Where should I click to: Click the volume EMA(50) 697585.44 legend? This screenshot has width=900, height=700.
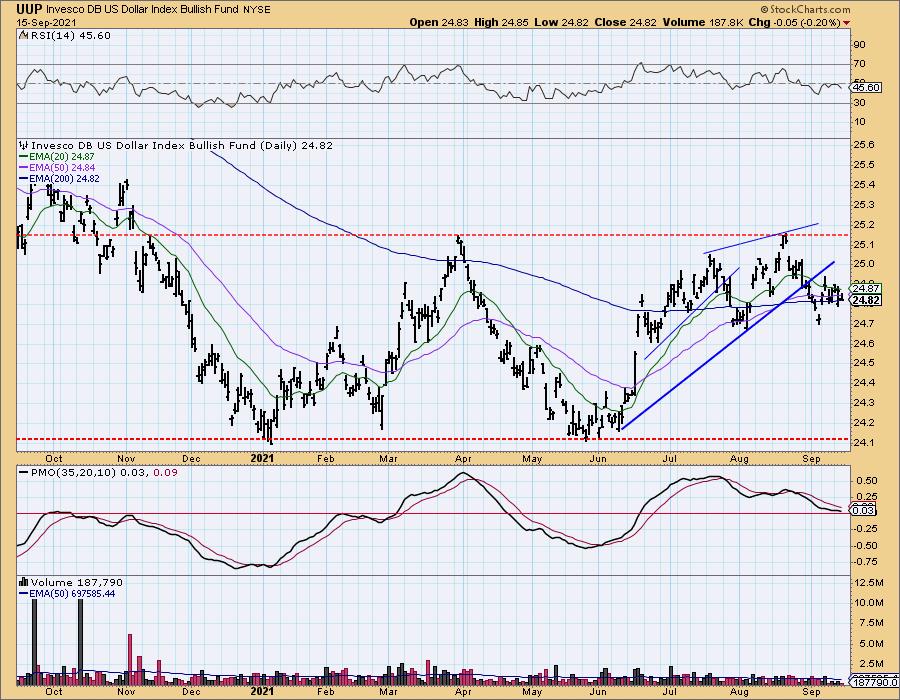67,593
